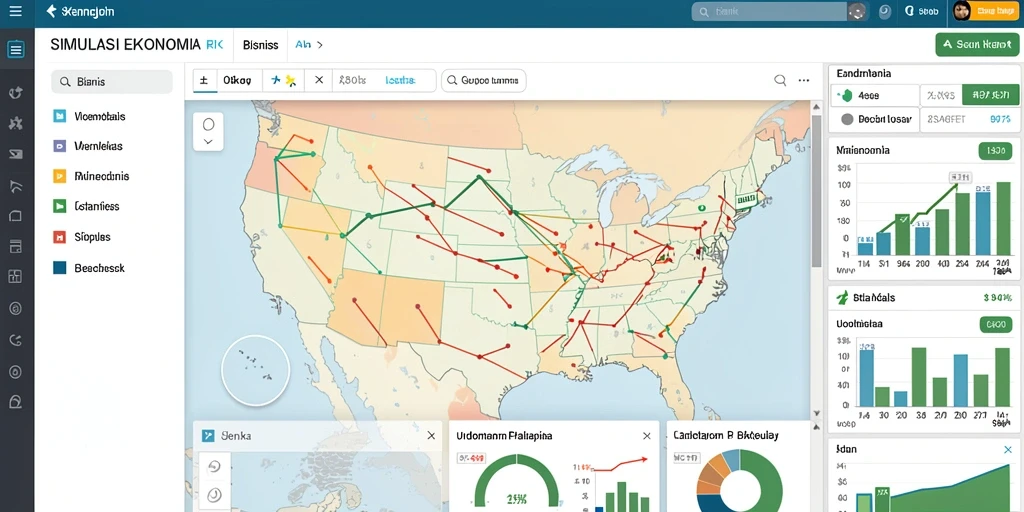Select the yellow-blue star tool icon
This screenshot has width=1024, height=512.
(284, 80)
